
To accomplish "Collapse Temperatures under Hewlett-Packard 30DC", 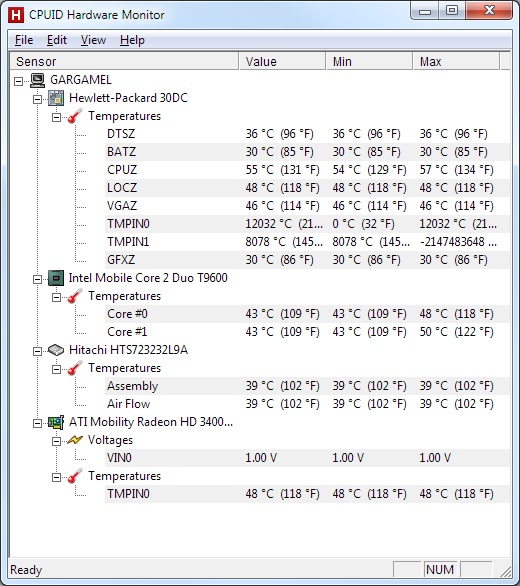I will click(x=56, y=117).
